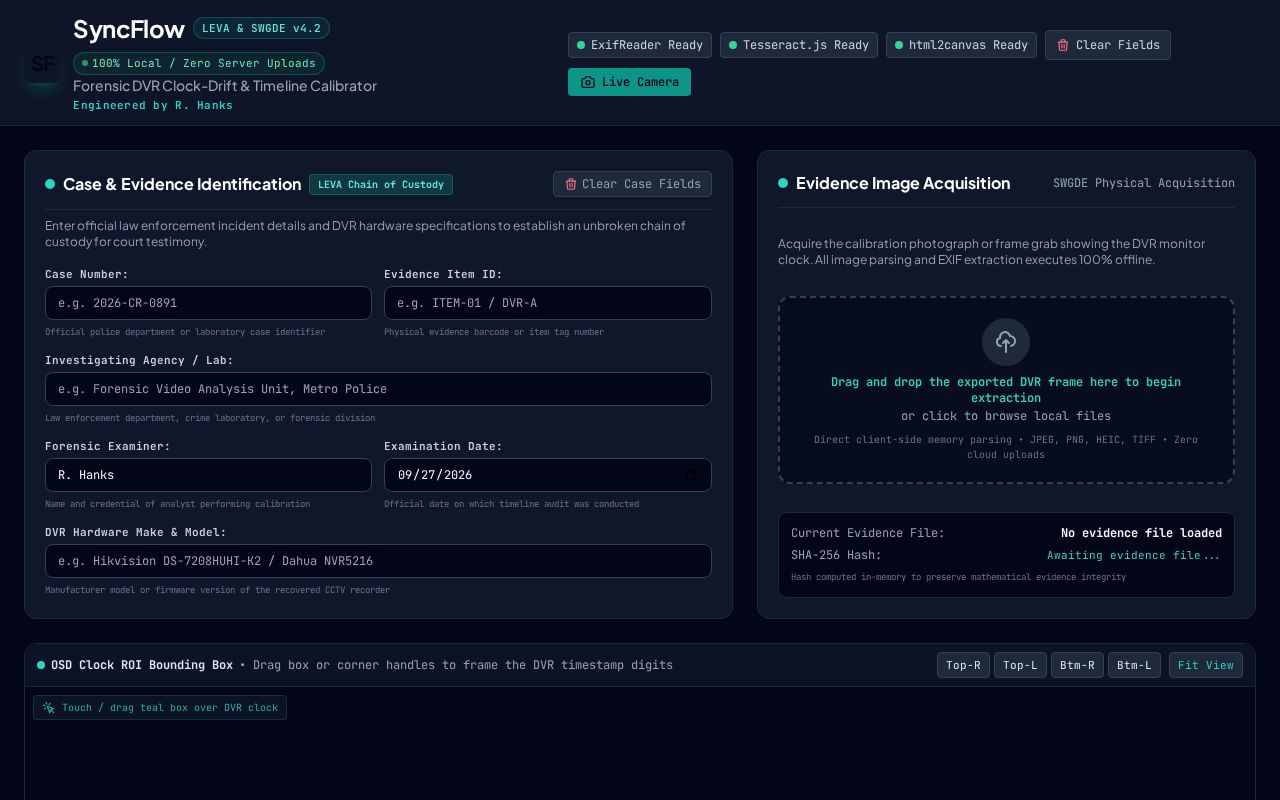The width and height of the screenshot is (1280, 800).
Task: Select the Top-L ROI preset
Action: 1020,665
